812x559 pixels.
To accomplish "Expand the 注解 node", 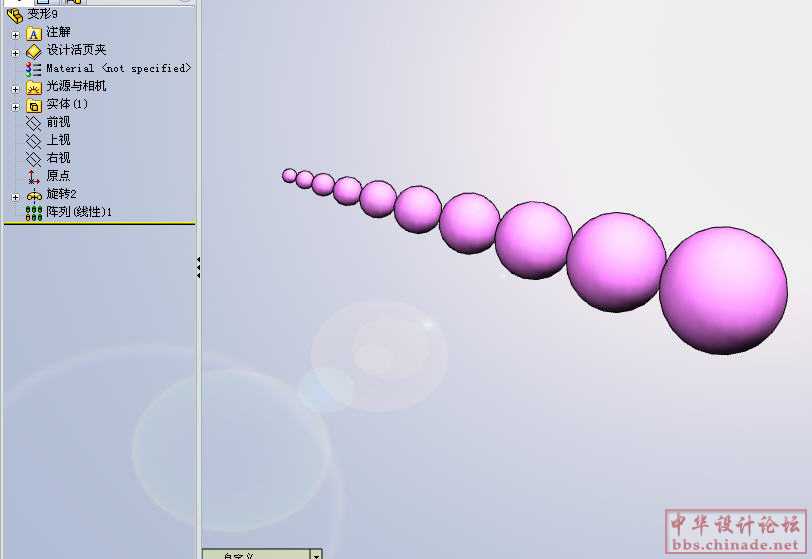I will click(x=15, y=35).
